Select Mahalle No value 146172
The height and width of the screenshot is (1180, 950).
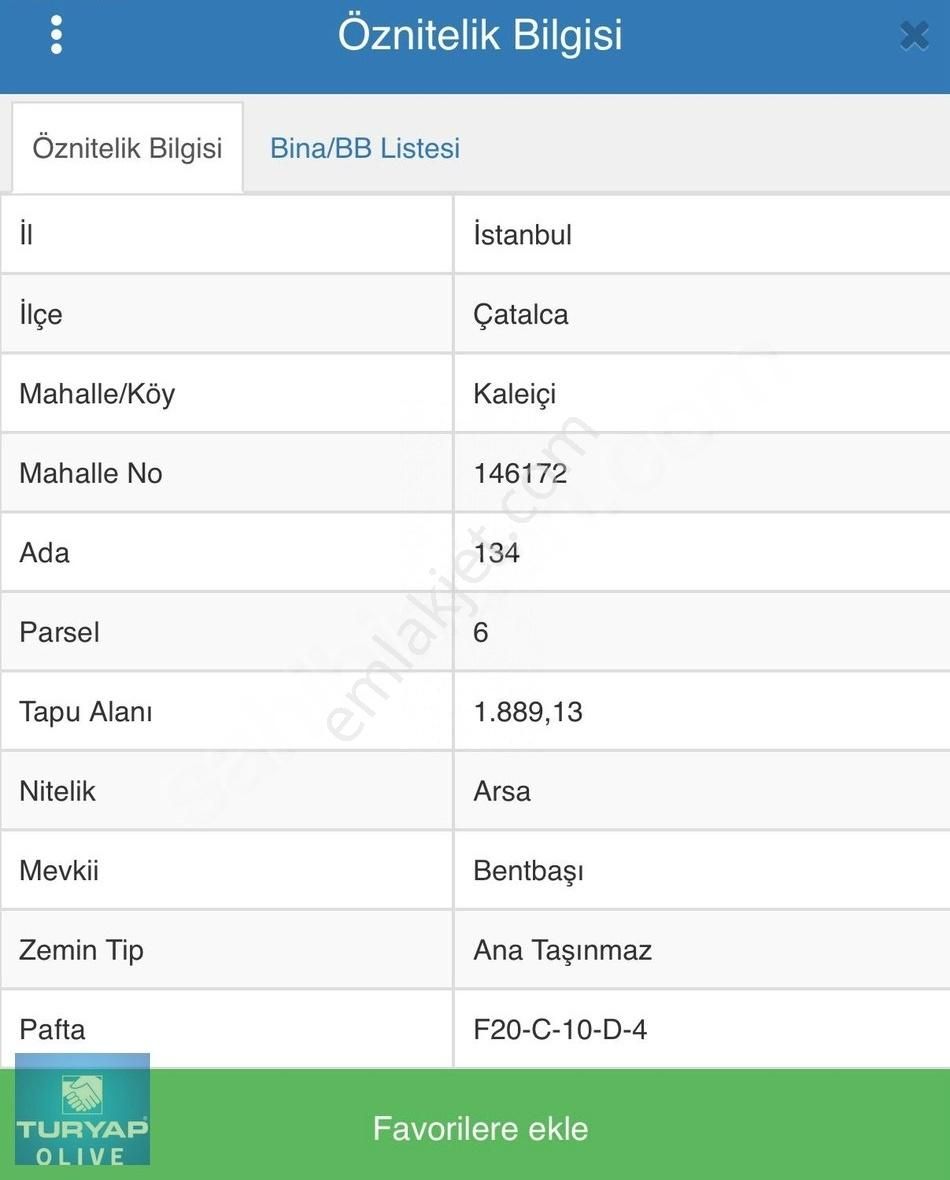click(520, 473)
